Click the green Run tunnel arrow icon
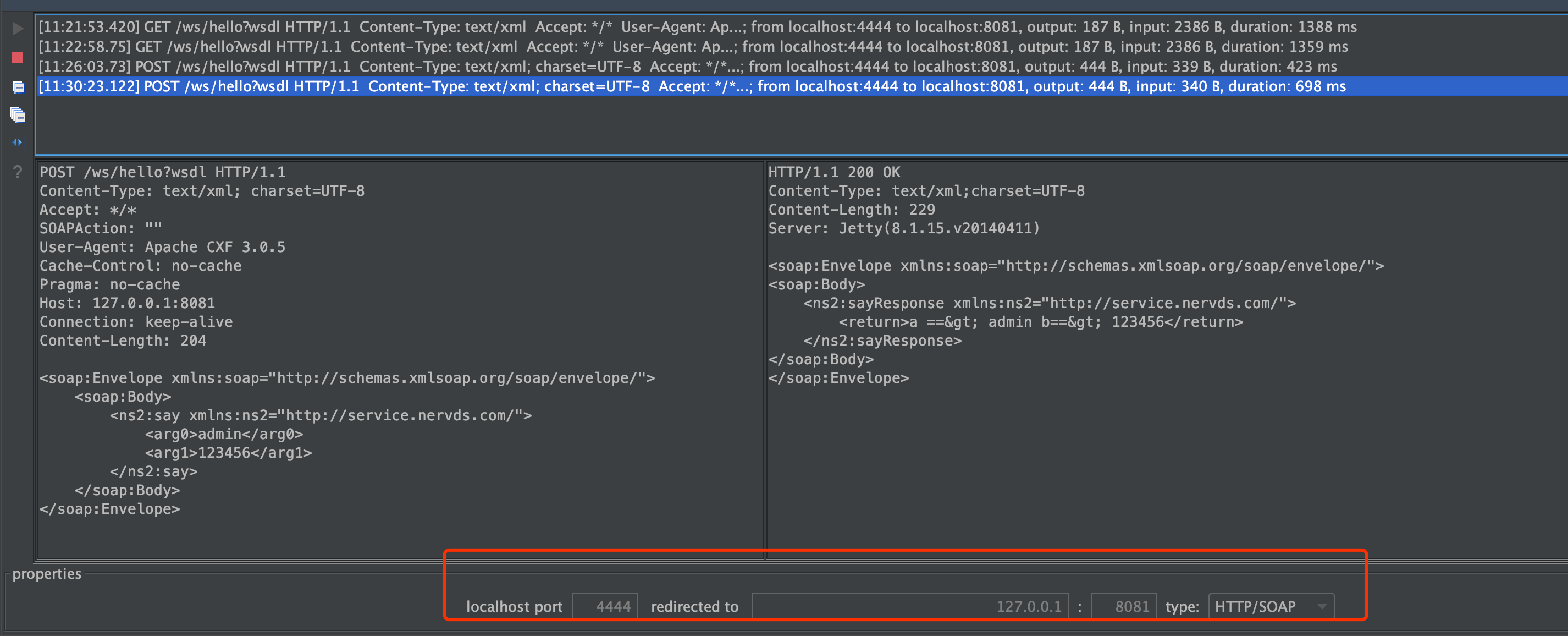This screenshot has width=1568, height=636. tap(18, 29)
